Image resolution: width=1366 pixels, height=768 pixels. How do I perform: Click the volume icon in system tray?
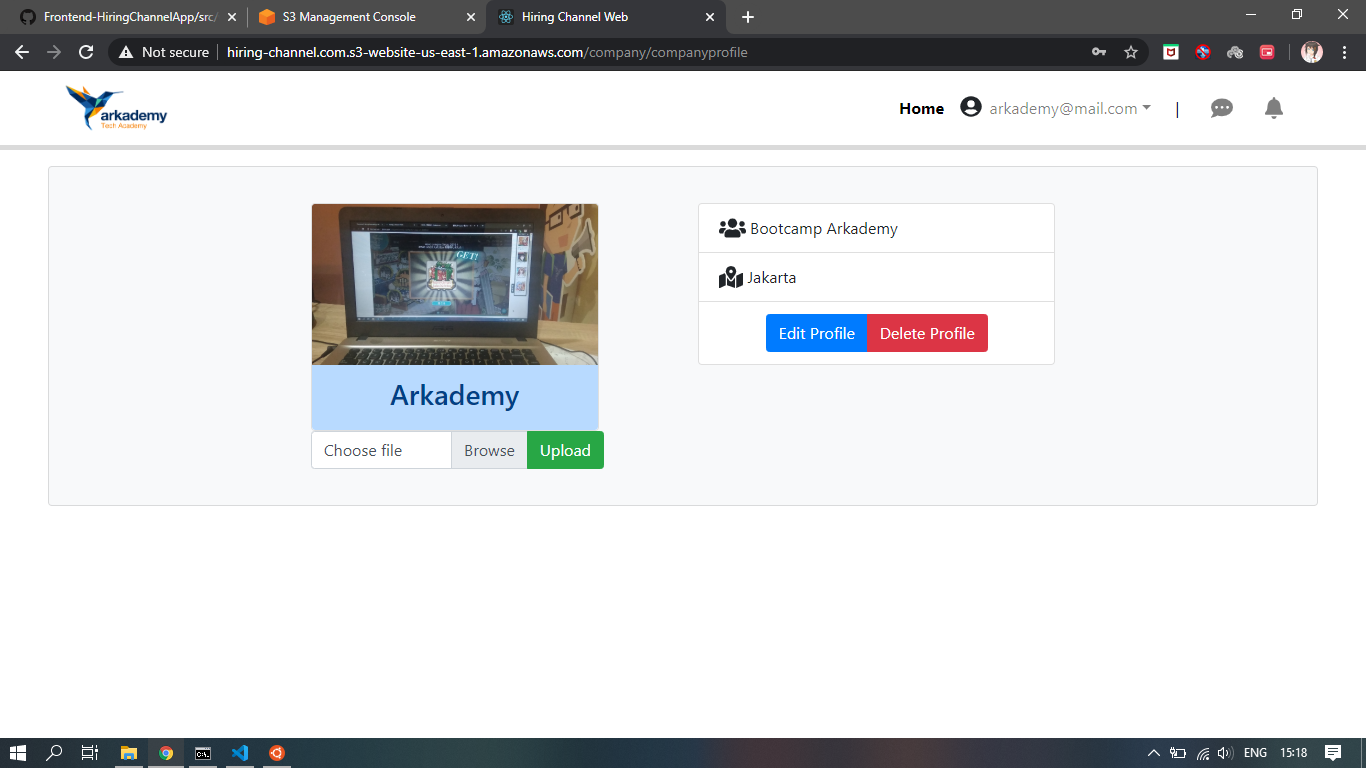1225,753
